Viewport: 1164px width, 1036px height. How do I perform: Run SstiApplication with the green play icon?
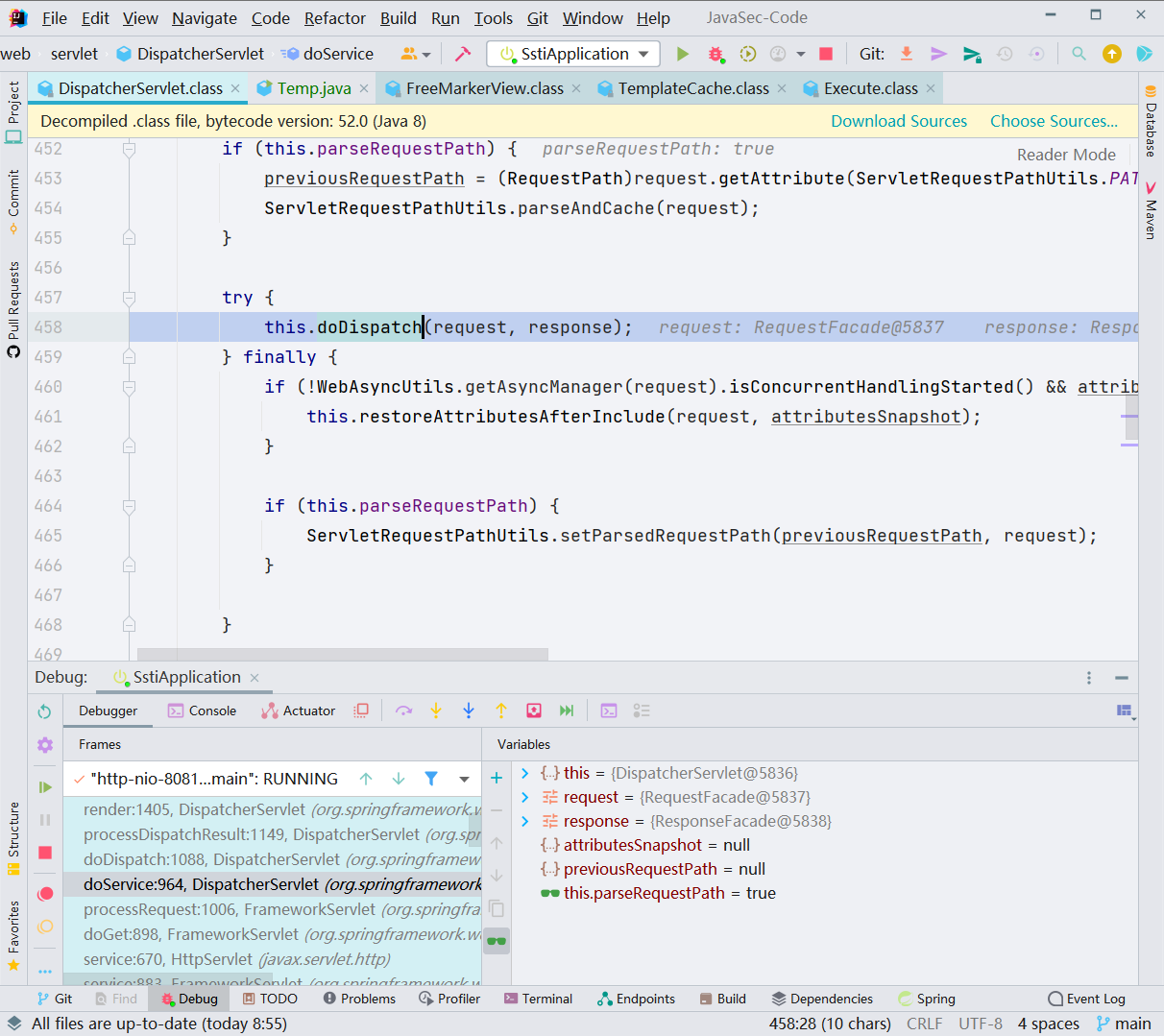click(x=683, y=54)
